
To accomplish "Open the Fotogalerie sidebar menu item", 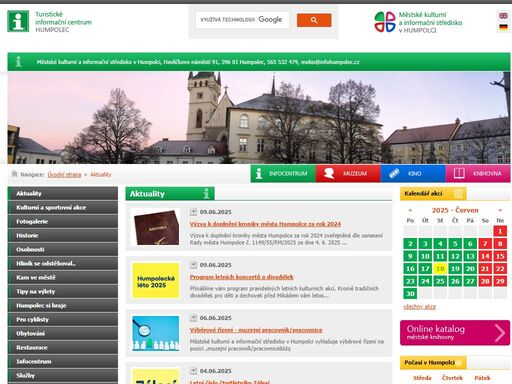I will click(63, 221).
